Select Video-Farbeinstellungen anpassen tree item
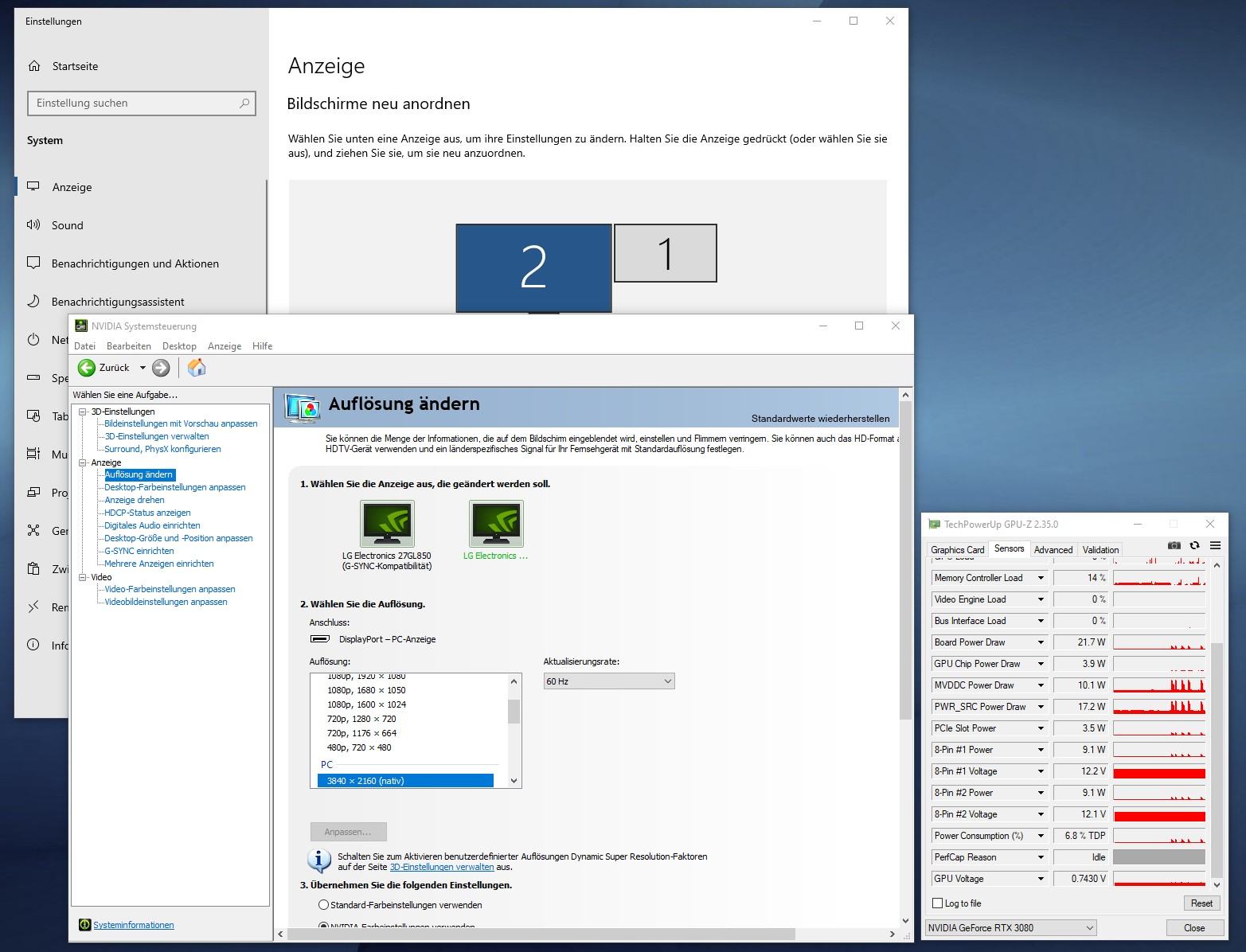1246x952 pixels. [x=170, y=589]
